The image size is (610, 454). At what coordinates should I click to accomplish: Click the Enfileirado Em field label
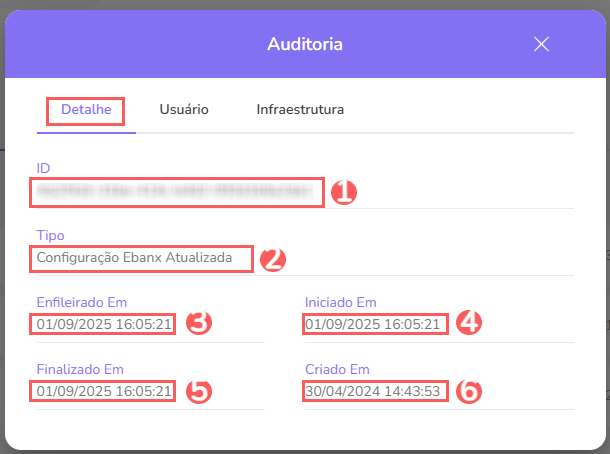pos(82,302)
